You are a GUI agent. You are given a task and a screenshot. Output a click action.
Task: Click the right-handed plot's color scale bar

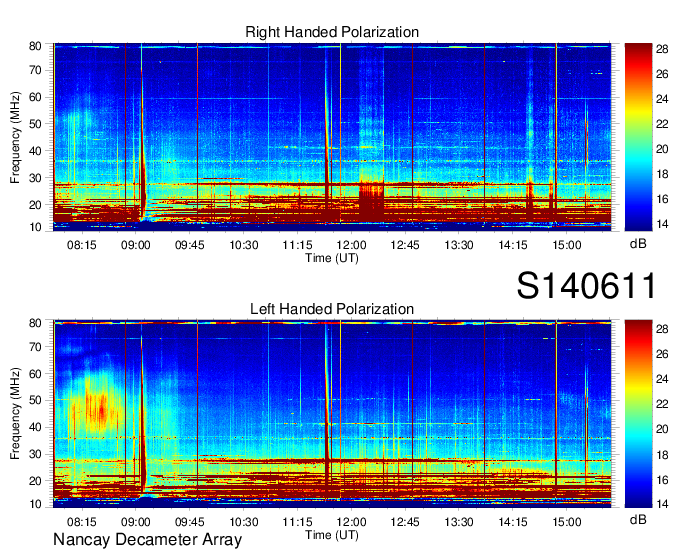(638, 137)
